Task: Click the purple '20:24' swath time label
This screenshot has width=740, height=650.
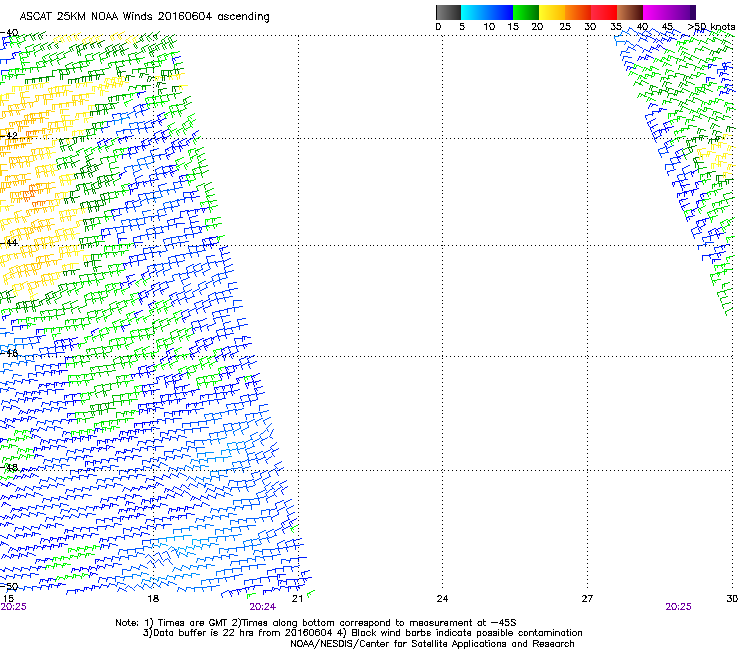Action: click(x=262, y=607)
